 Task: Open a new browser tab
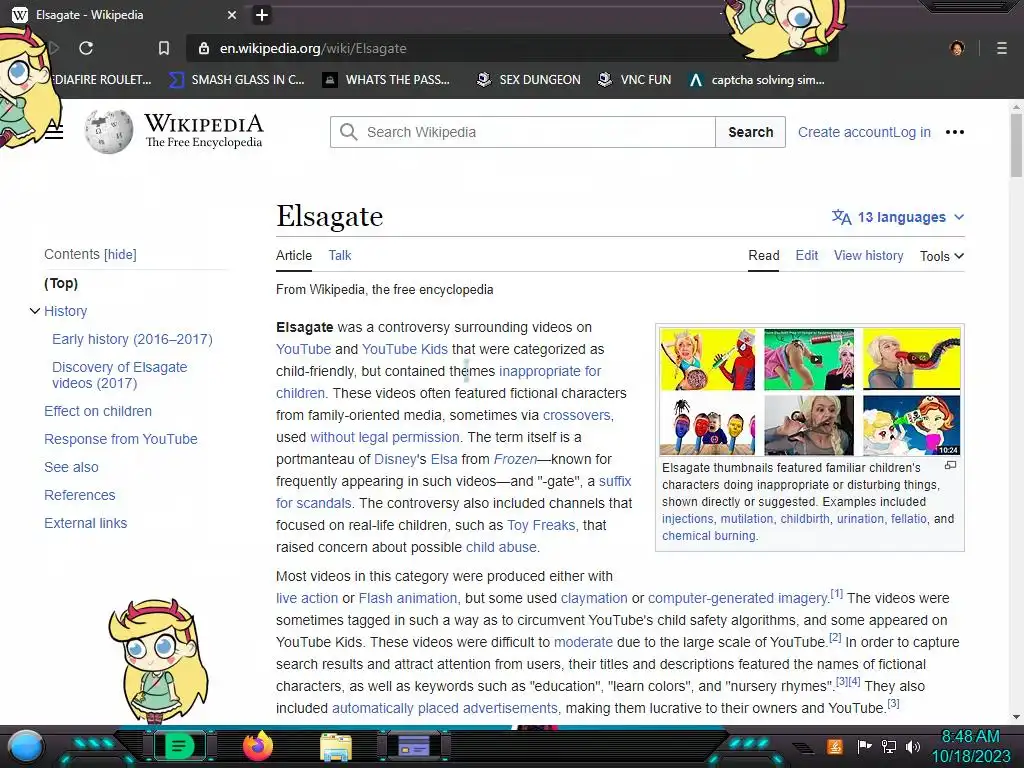tap(262, 15)
